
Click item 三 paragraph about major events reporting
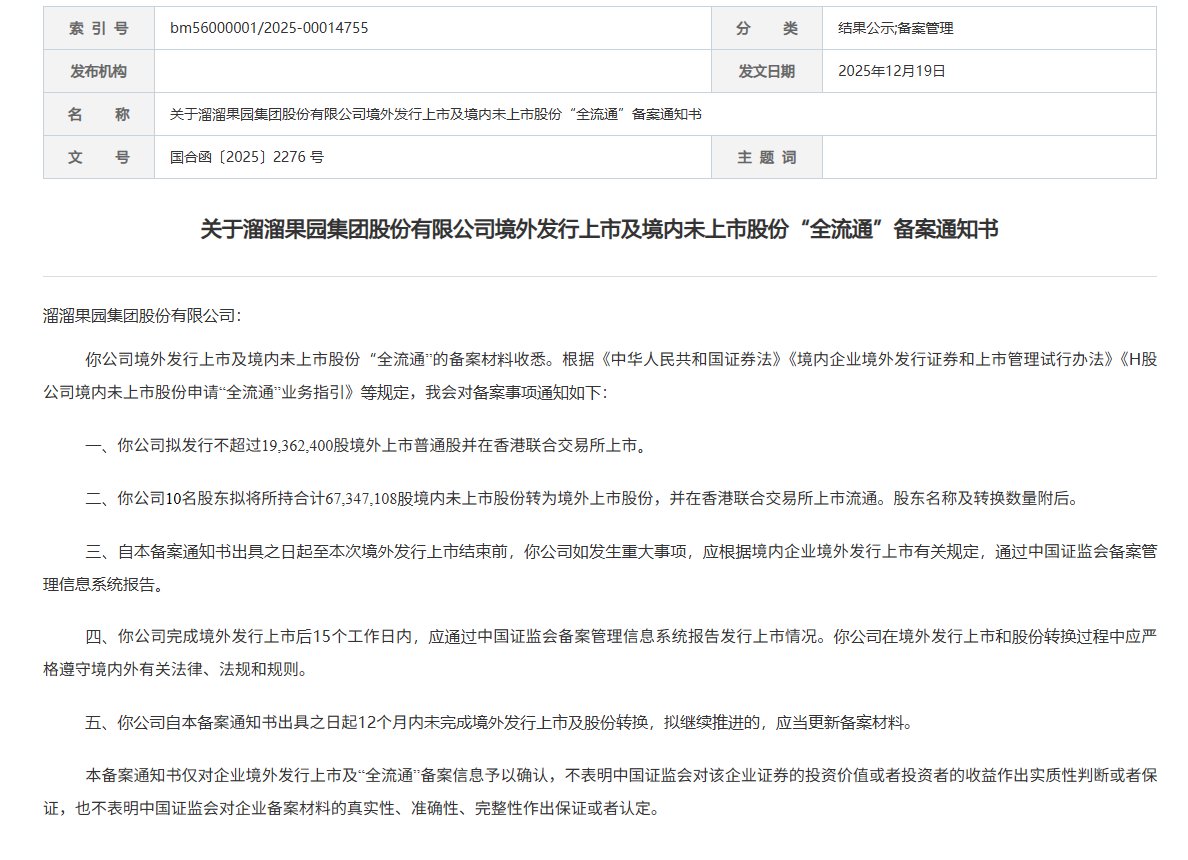point(600,568)
